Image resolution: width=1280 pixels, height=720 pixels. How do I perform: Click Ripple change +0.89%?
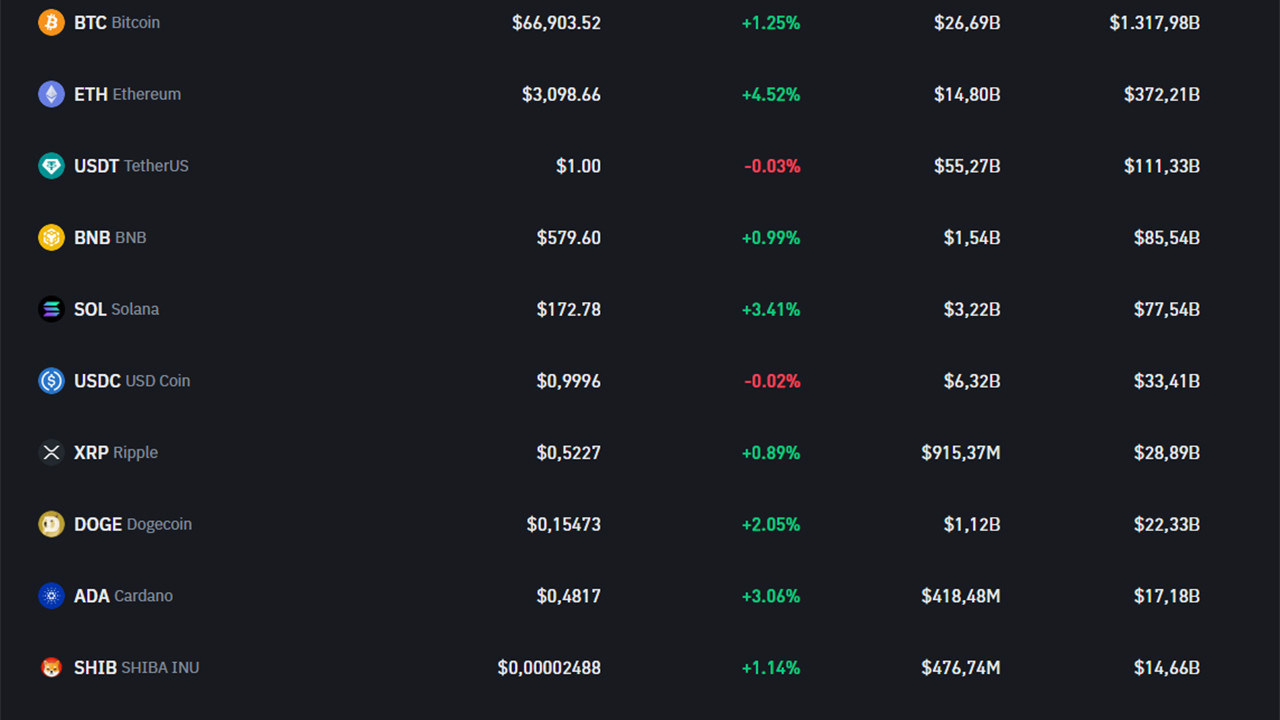(x=771, y=452)
